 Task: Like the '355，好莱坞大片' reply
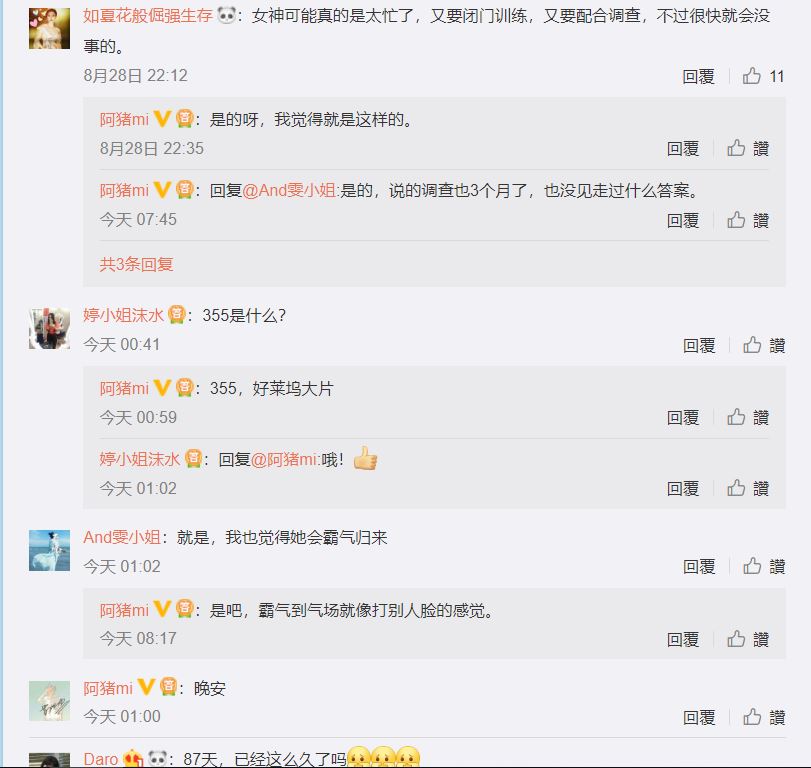[748, 417]
